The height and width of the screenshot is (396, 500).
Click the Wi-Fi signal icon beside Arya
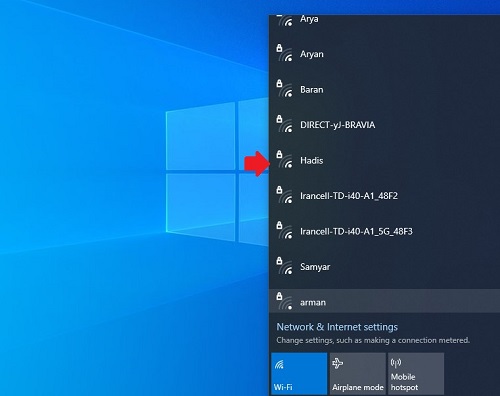(285, 21)
